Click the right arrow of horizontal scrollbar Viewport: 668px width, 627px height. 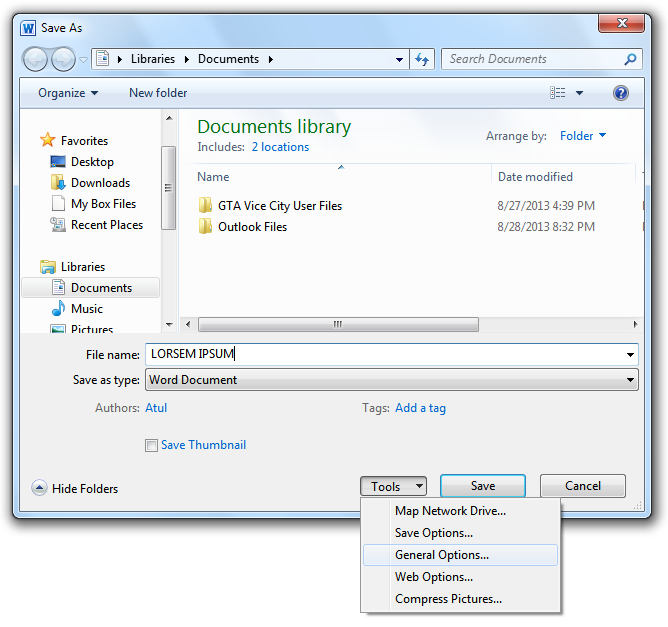635,324
